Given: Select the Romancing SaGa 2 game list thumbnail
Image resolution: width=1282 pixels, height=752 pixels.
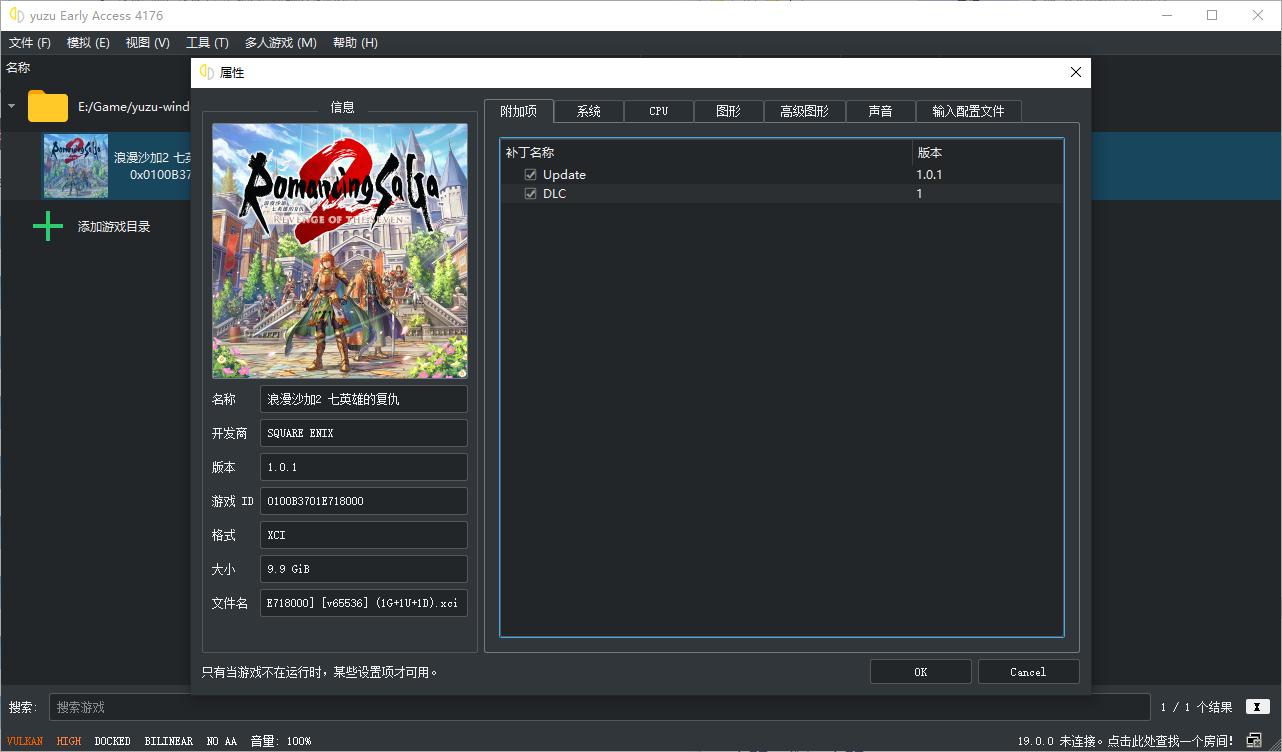Looking at the screenshot, I should pos(75,166).
